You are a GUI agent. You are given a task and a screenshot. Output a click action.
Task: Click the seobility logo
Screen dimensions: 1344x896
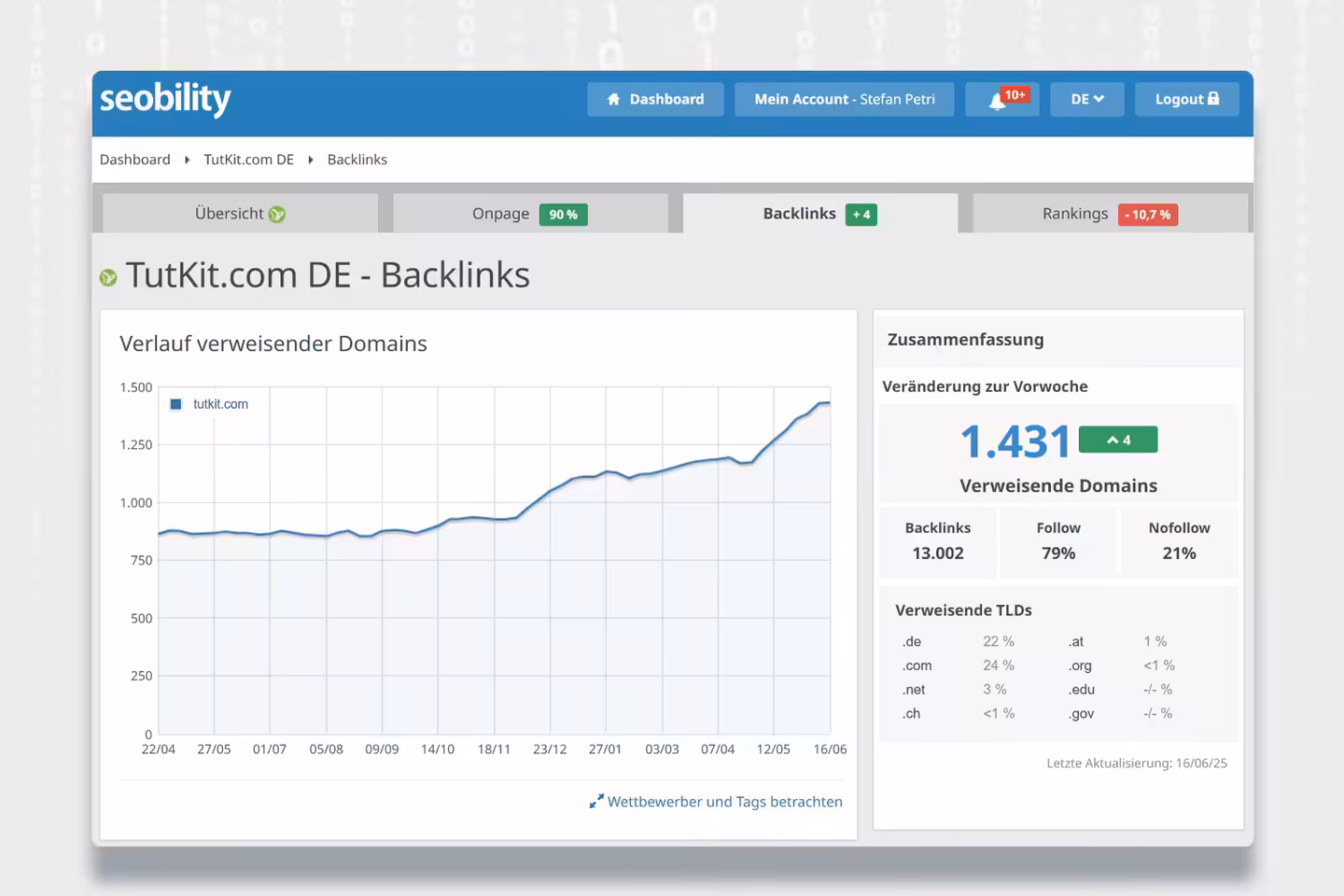(x=164, y=99)
